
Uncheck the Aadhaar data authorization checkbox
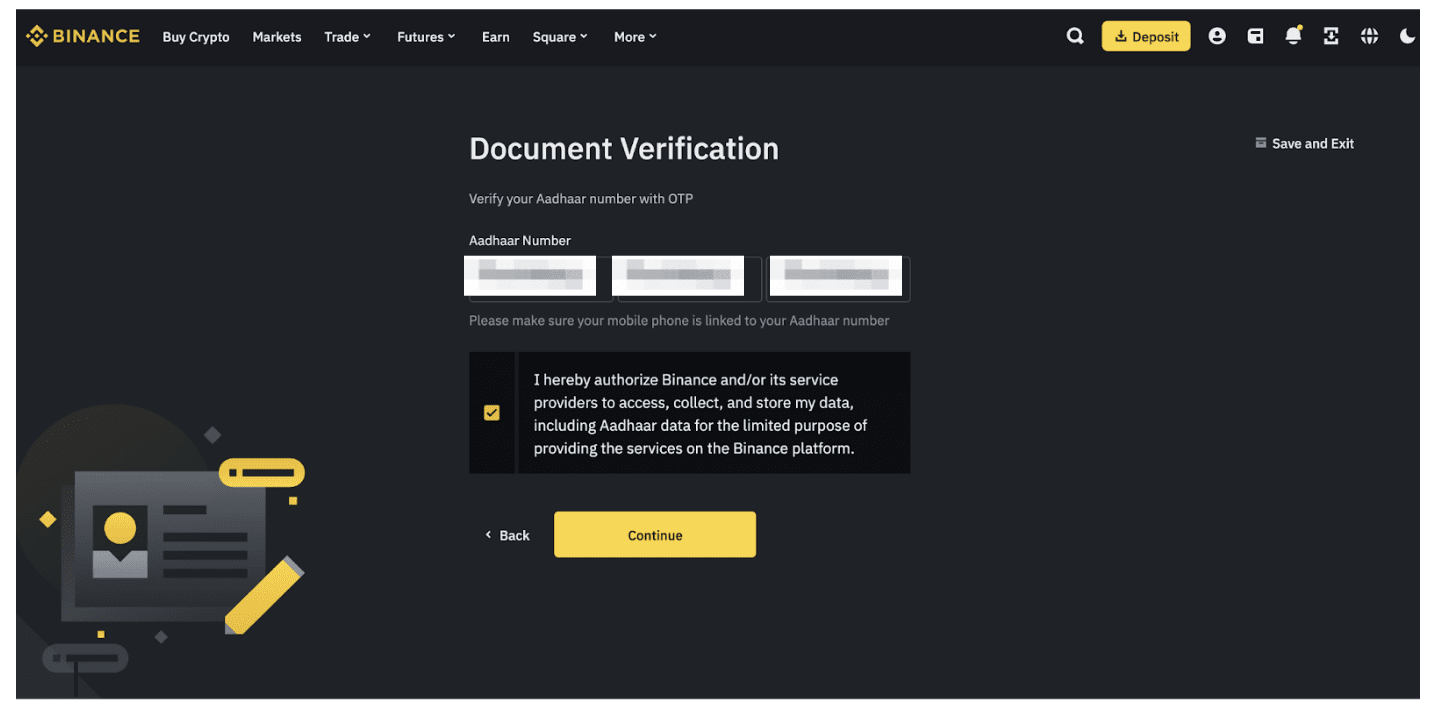(492, 413)
